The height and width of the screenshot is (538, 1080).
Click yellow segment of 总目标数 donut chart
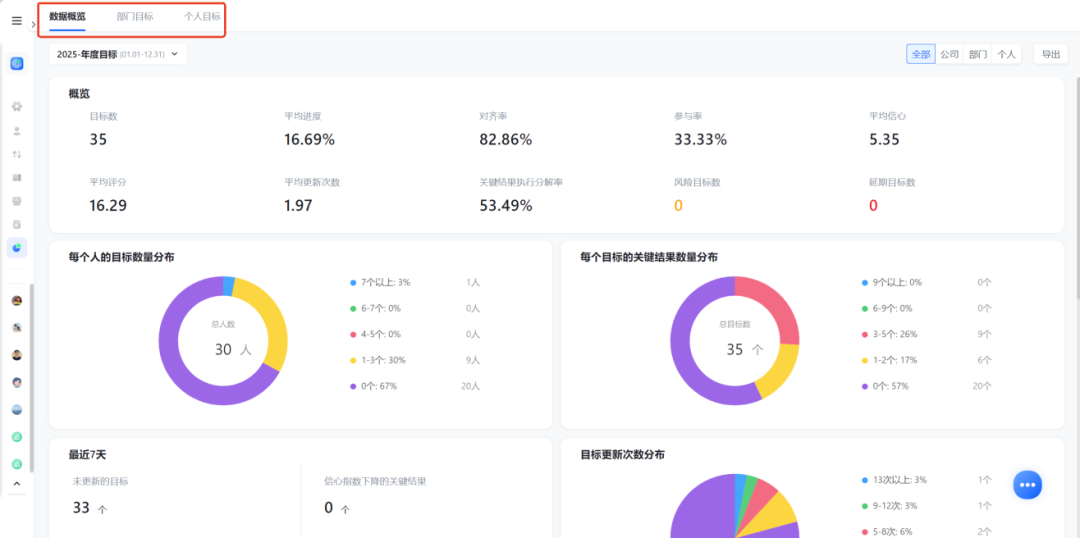click(778, 373)
